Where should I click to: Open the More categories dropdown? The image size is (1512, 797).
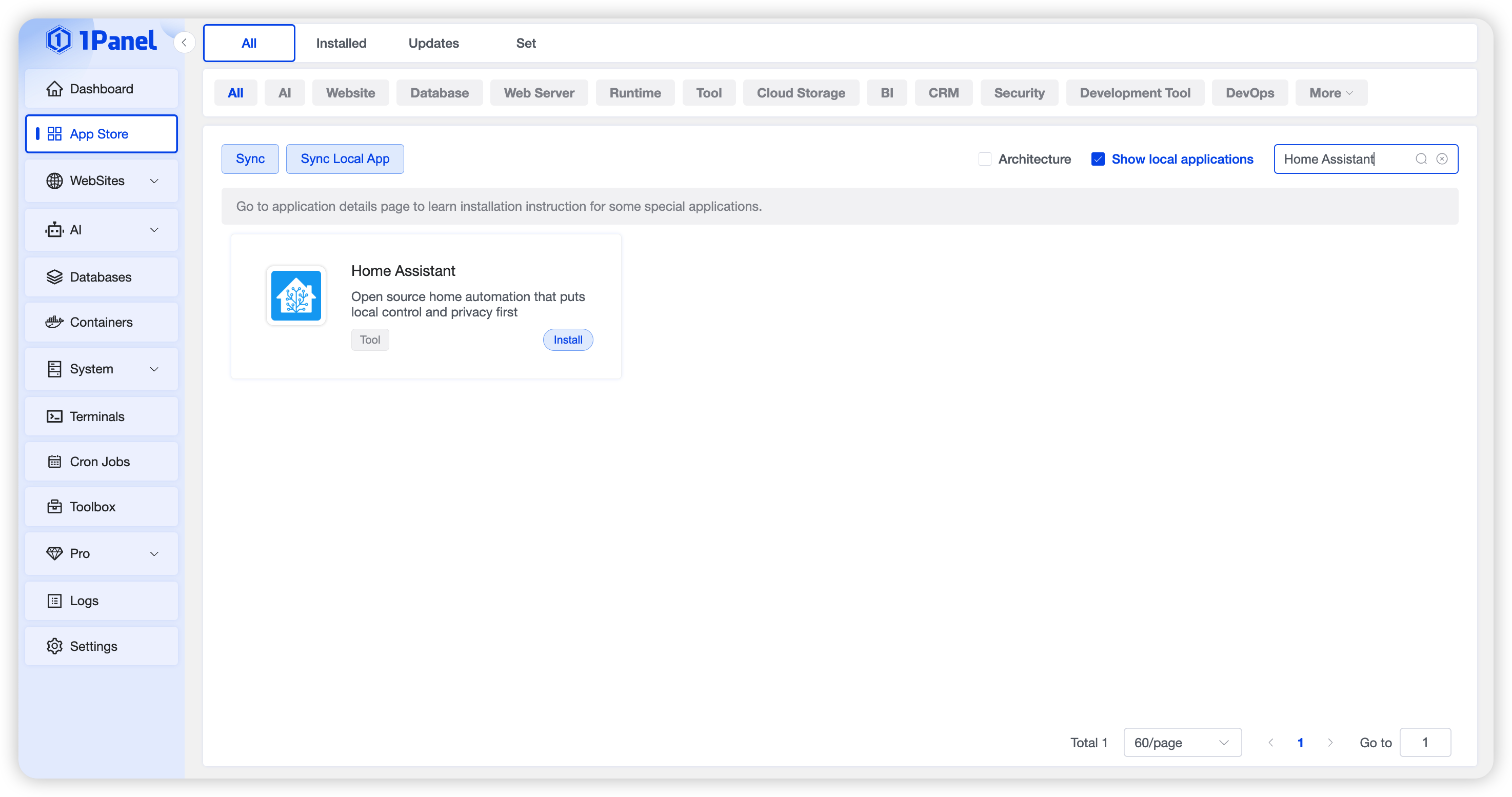click(1330, 93)
